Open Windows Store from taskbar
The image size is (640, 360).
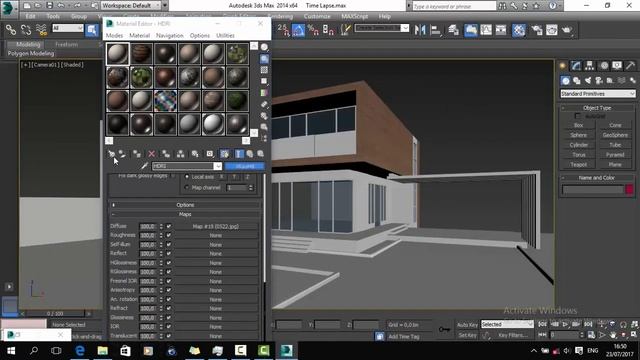click(x=125, y=351)
